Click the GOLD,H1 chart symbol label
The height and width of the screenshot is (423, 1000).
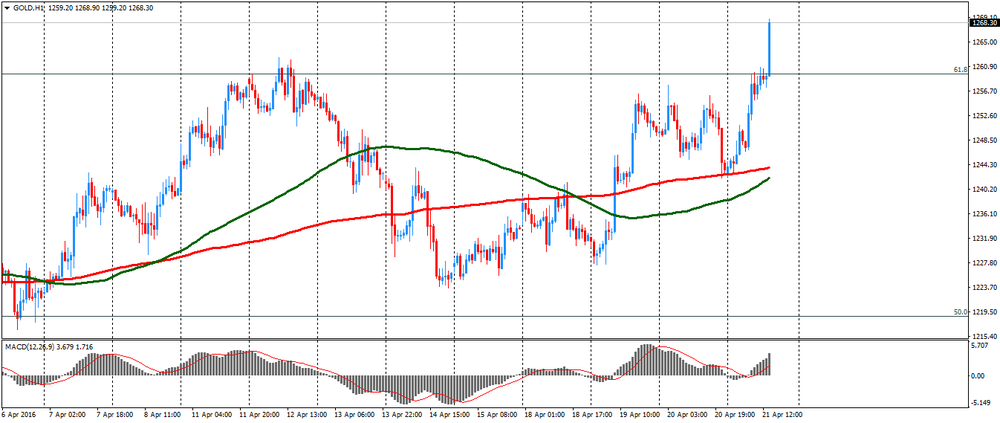coord(28,7)
